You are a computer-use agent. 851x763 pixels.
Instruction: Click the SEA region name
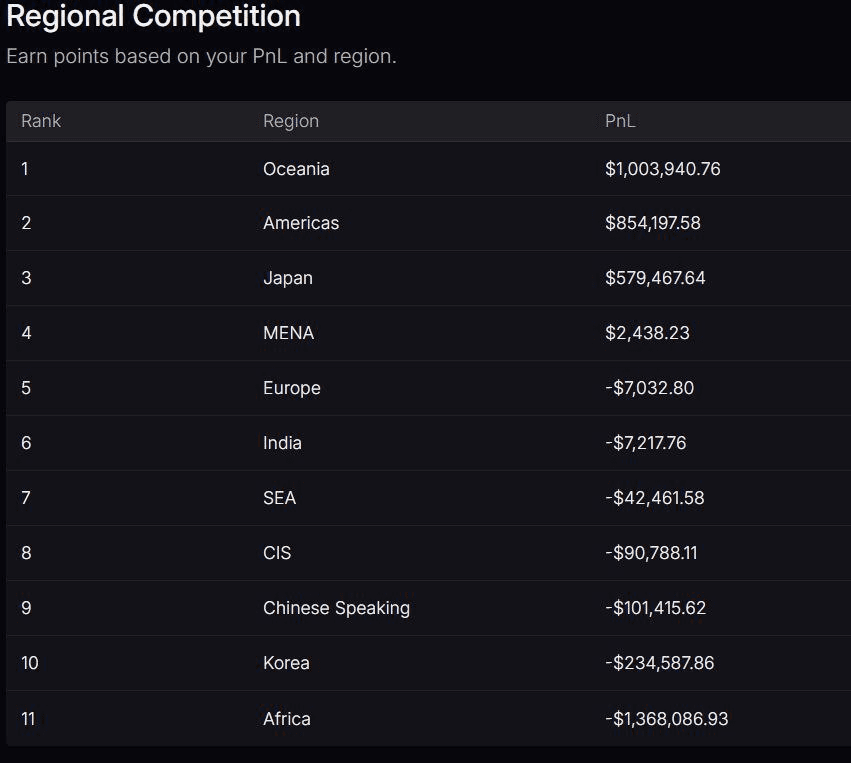(x=279, y=498)
